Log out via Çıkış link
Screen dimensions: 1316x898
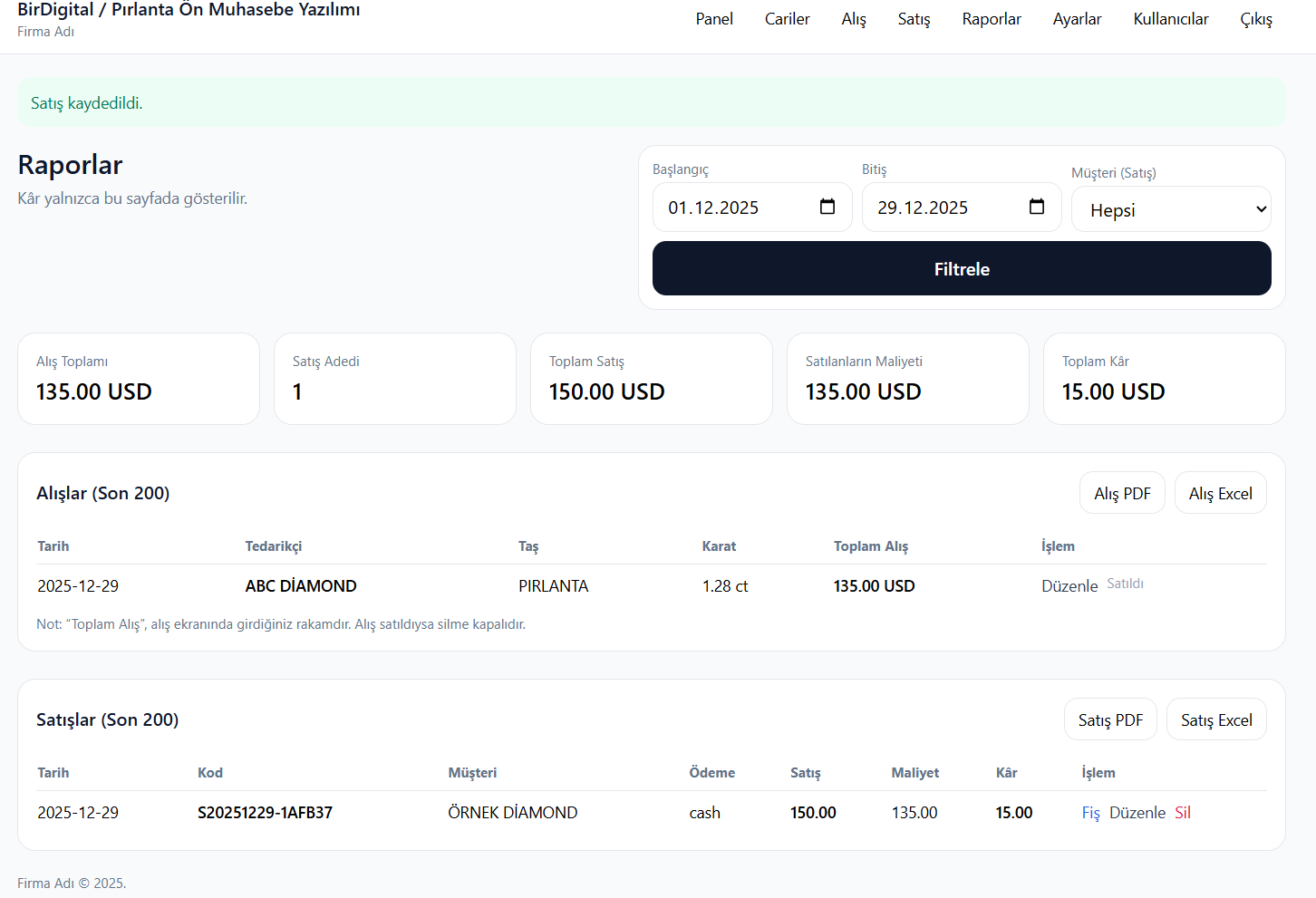1255,19
